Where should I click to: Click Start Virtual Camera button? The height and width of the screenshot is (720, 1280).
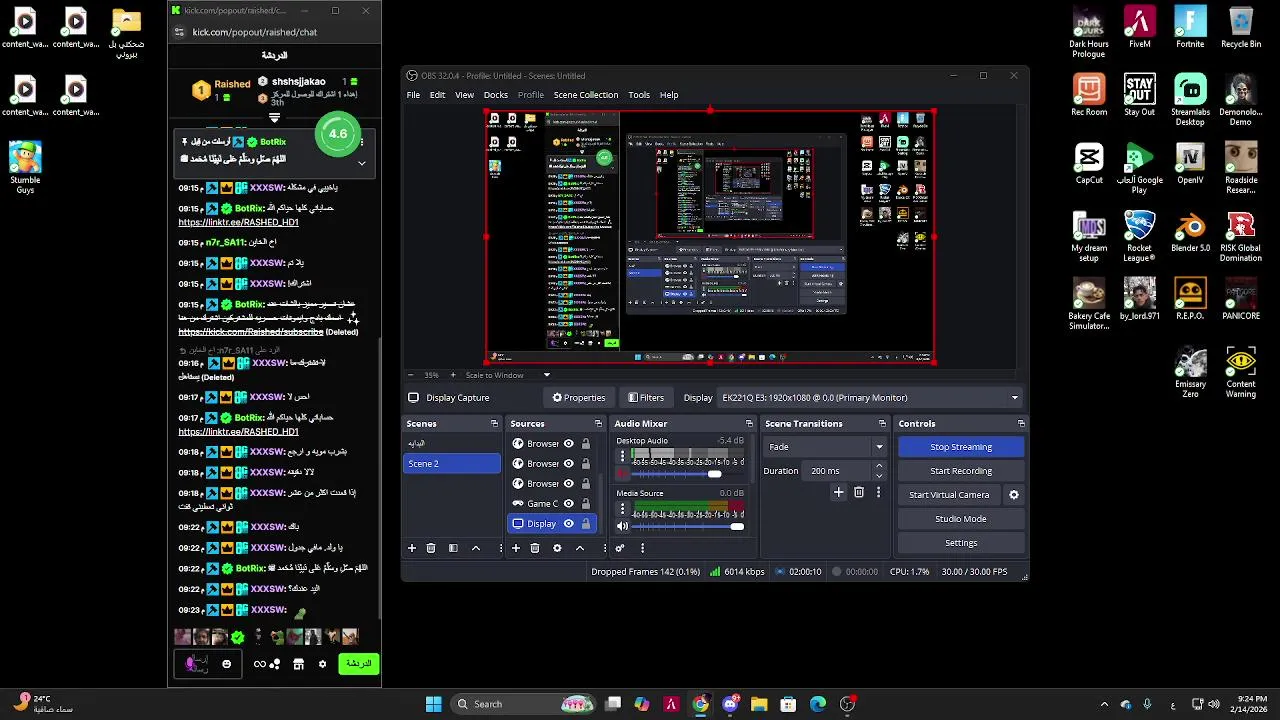click(x=949, y=495)
